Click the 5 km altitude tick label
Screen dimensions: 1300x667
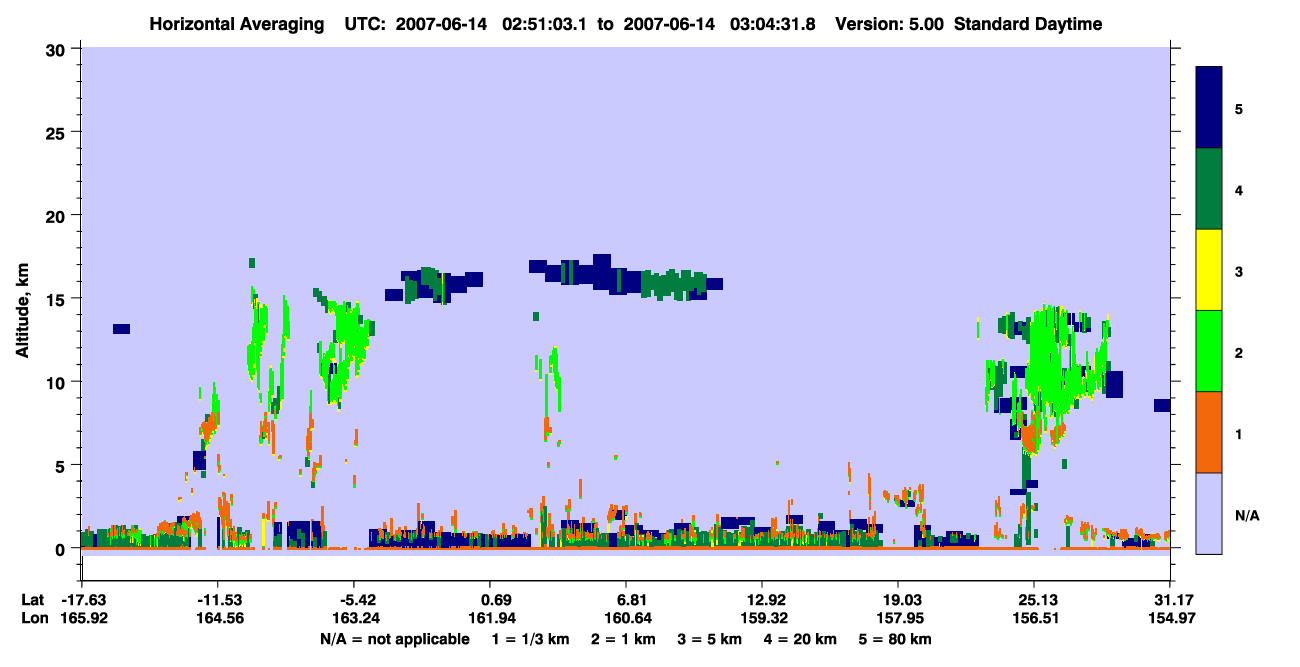coord(61,465)
